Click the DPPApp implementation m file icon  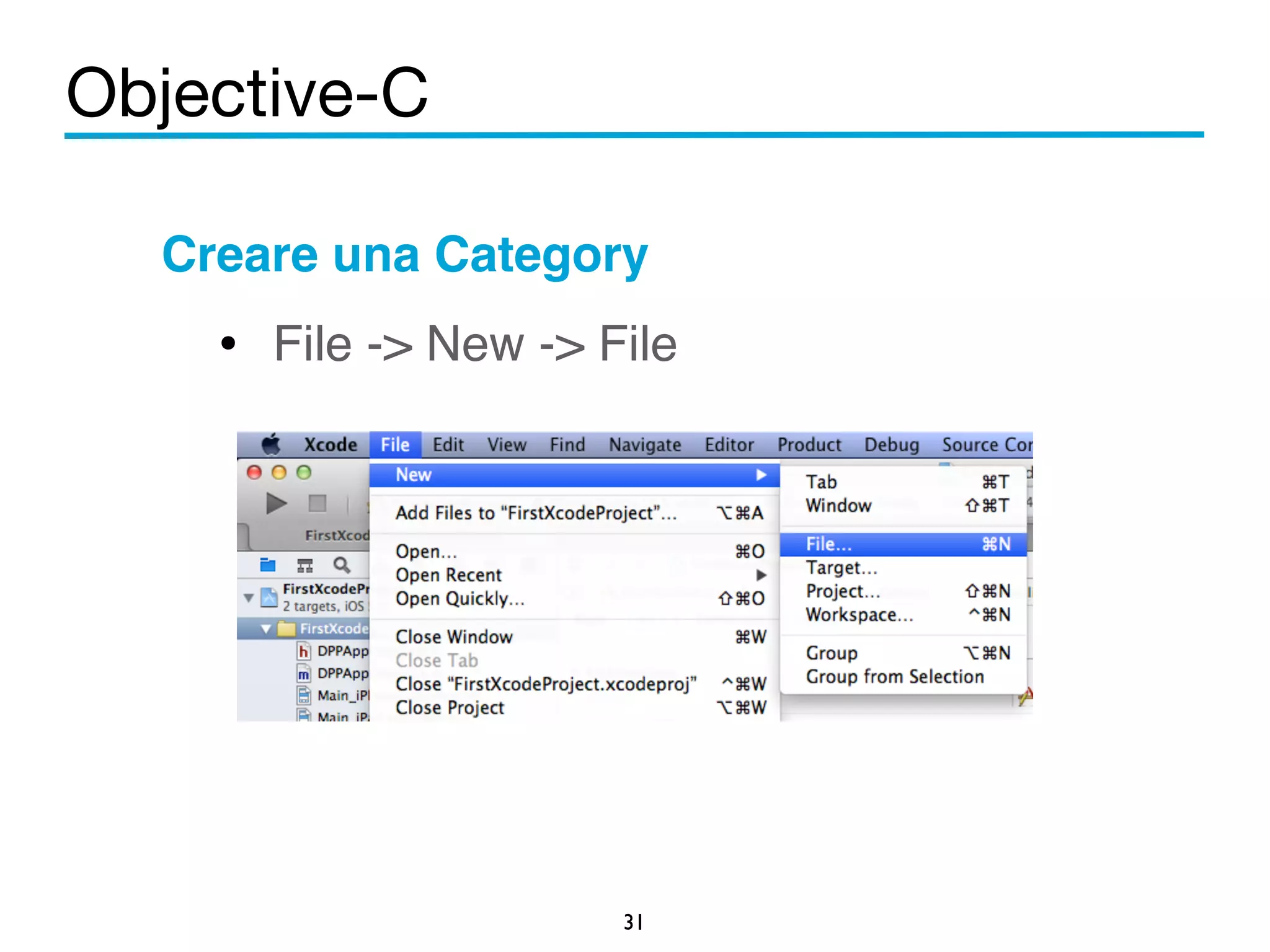point(303,673)
